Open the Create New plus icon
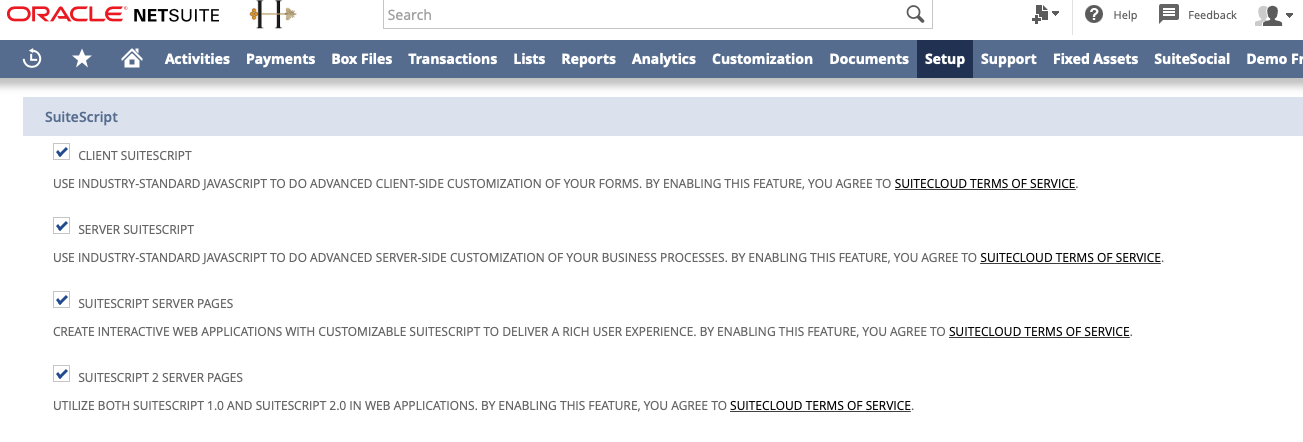The image size is (1303, 442). (1045, 15)
